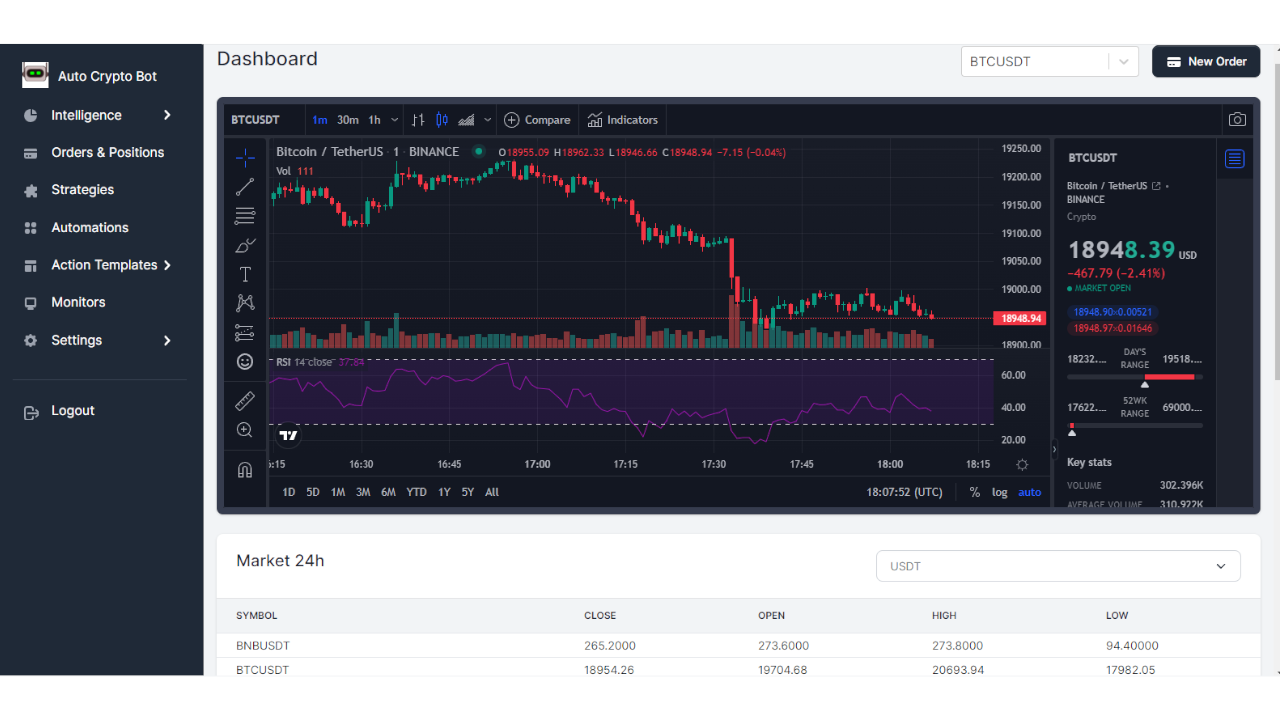Click the market status dot beside BINANCE
Viewport: 1280px width, 720px height.
(479, 152)
